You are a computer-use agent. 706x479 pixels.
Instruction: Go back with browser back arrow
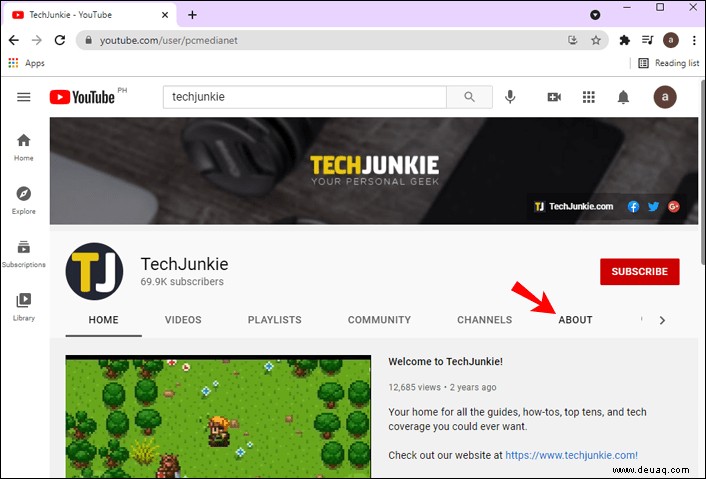click(14, 40)
